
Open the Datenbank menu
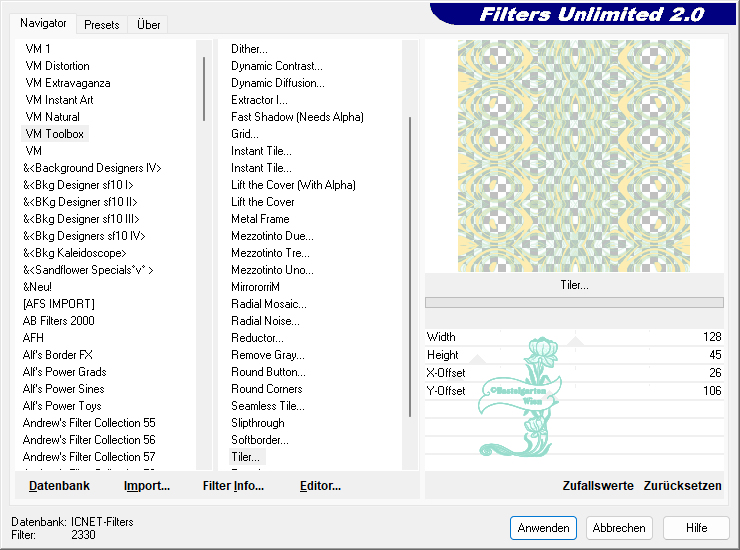pyautogui.click(x=59, y=485)
